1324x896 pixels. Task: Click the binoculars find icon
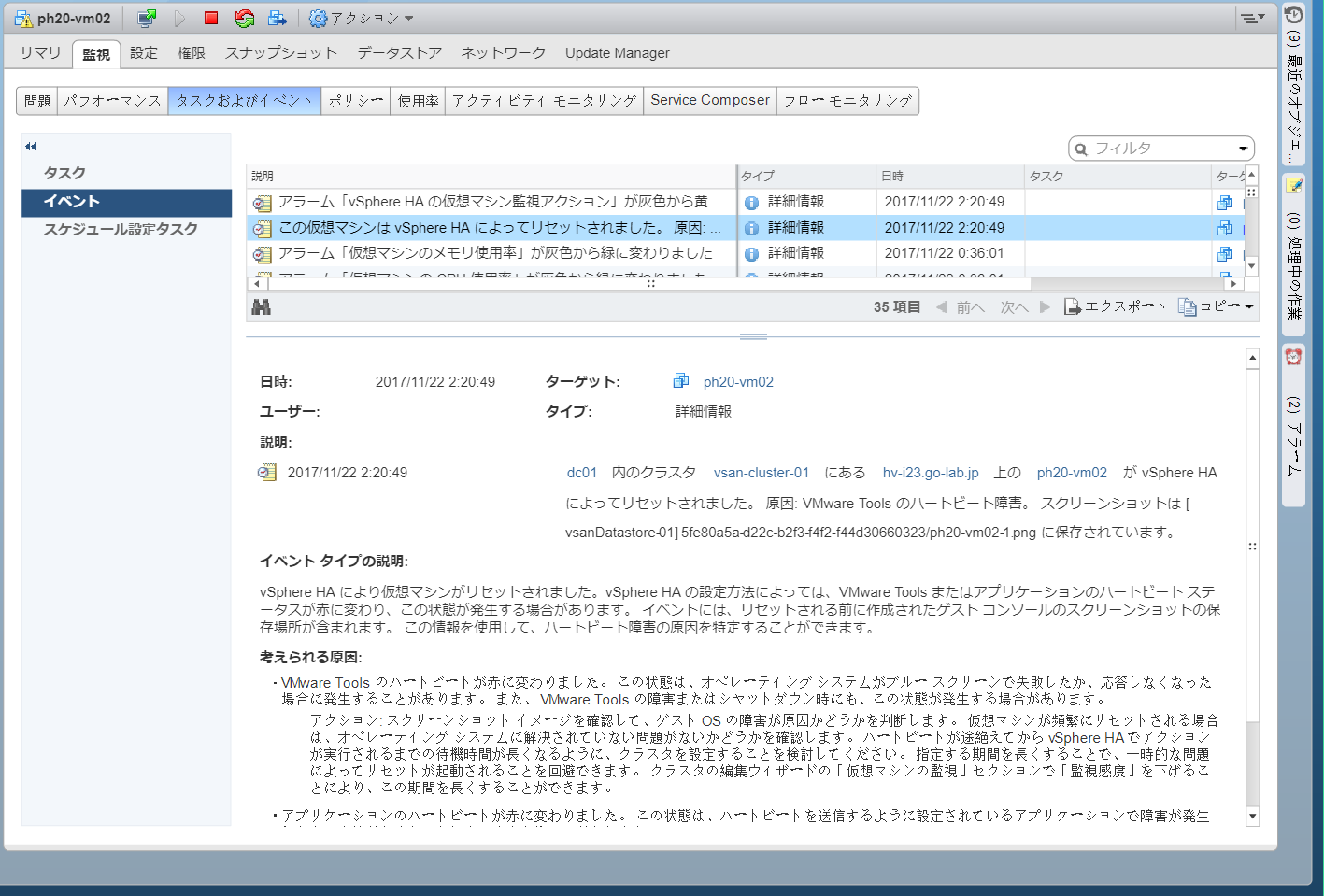[262, 307]
